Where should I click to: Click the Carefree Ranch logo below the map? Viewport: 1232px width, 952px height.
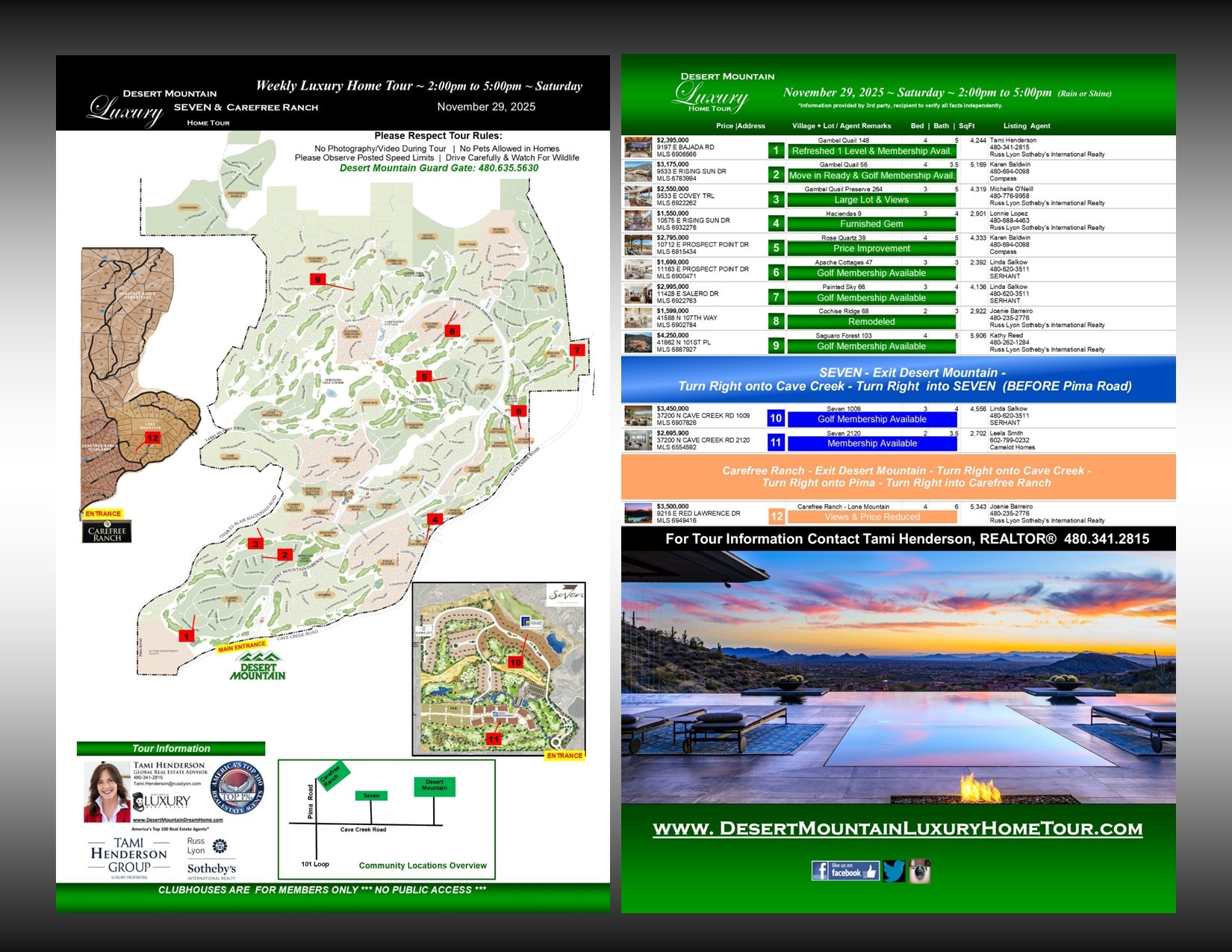[107, 532]
